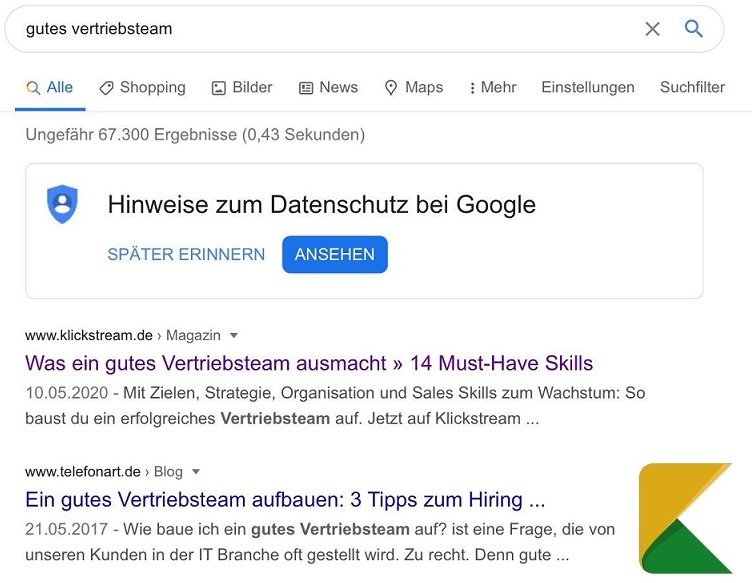Open Suchfilter options
Screen dimensions: 752x583
[692, 87]
